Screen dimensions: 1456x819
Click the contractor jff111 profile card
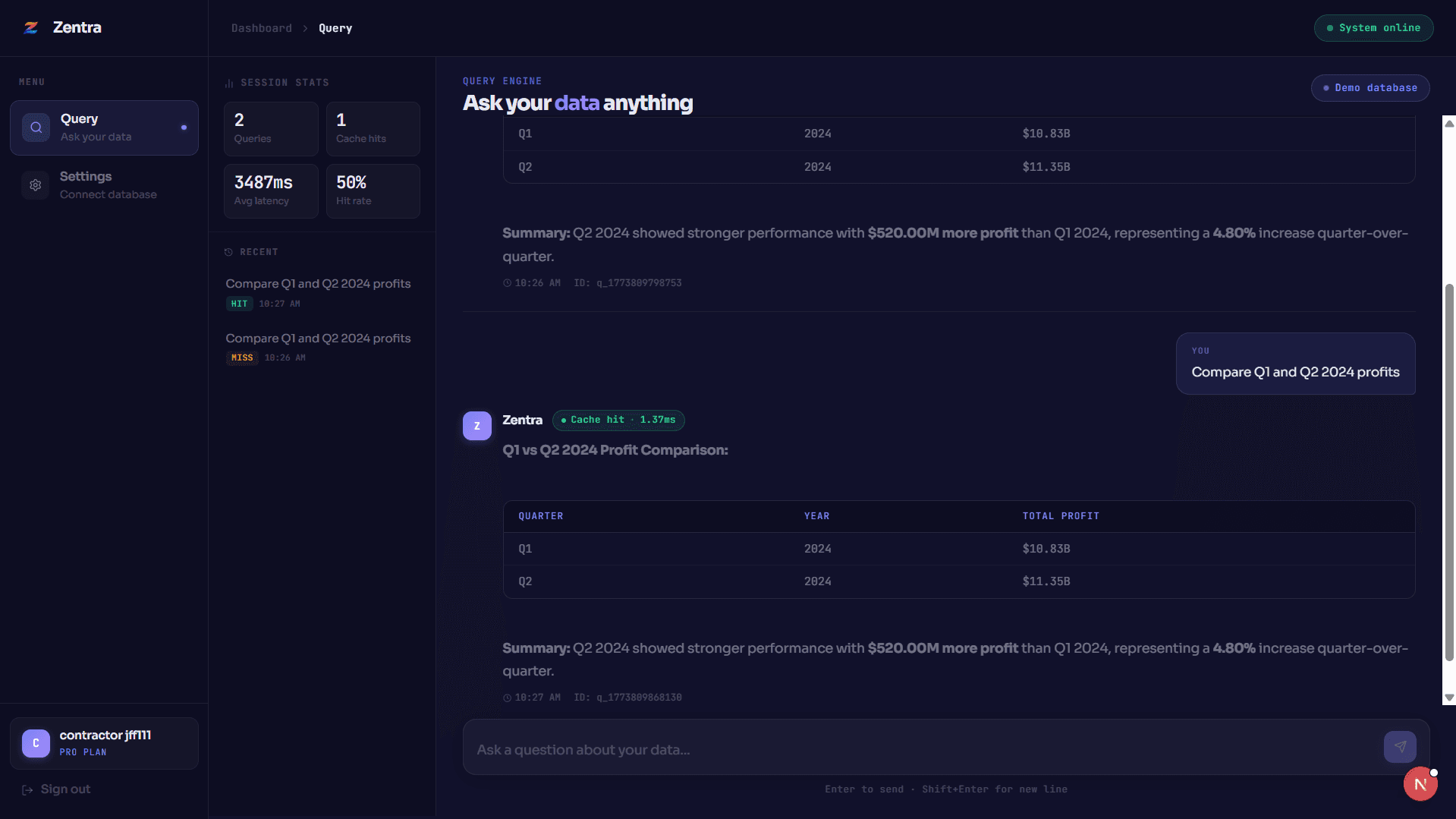pos(104,743)
